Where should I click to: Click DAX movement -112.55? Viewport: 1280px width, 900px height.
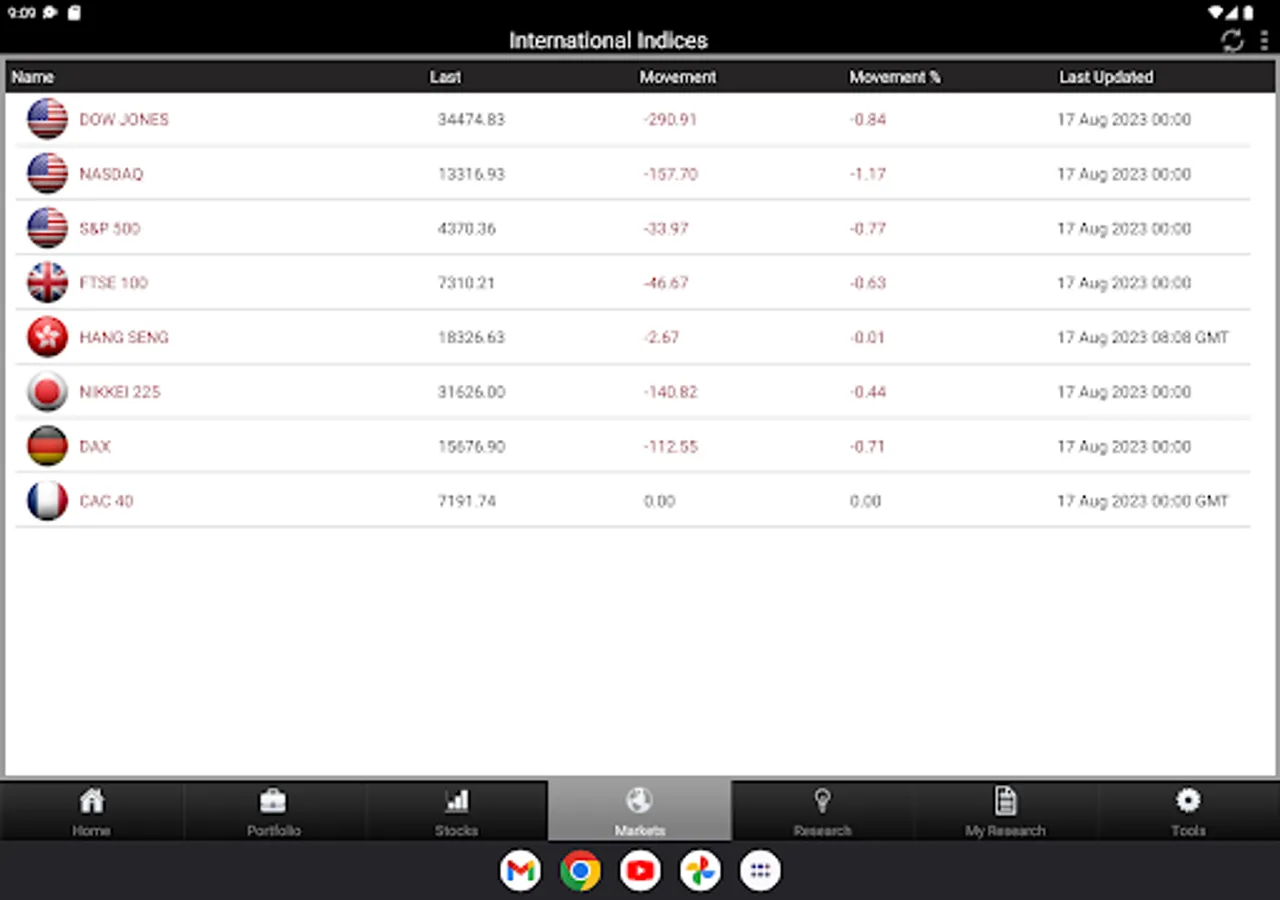670,446
